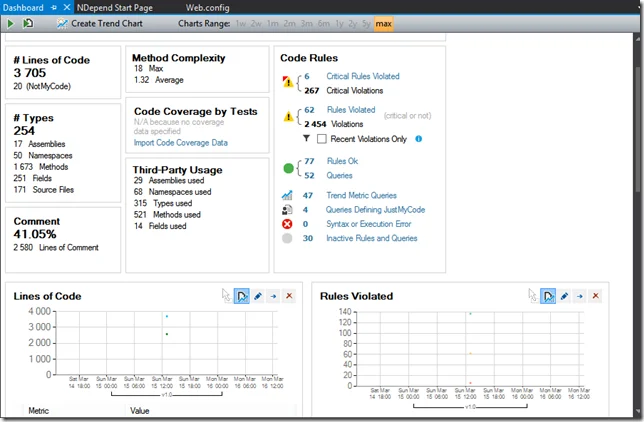Switch to the Dashboard tab

point(23,8)
